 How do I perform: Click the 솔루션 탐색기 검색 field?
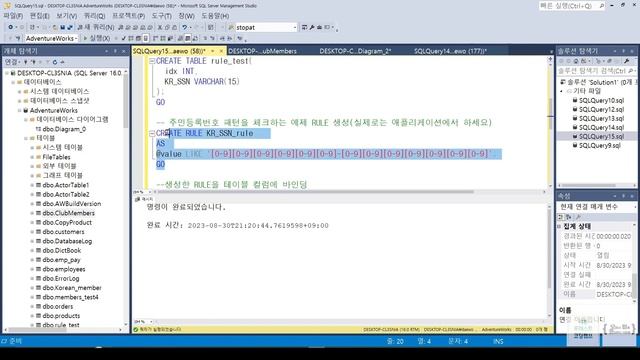pos(596,71)
